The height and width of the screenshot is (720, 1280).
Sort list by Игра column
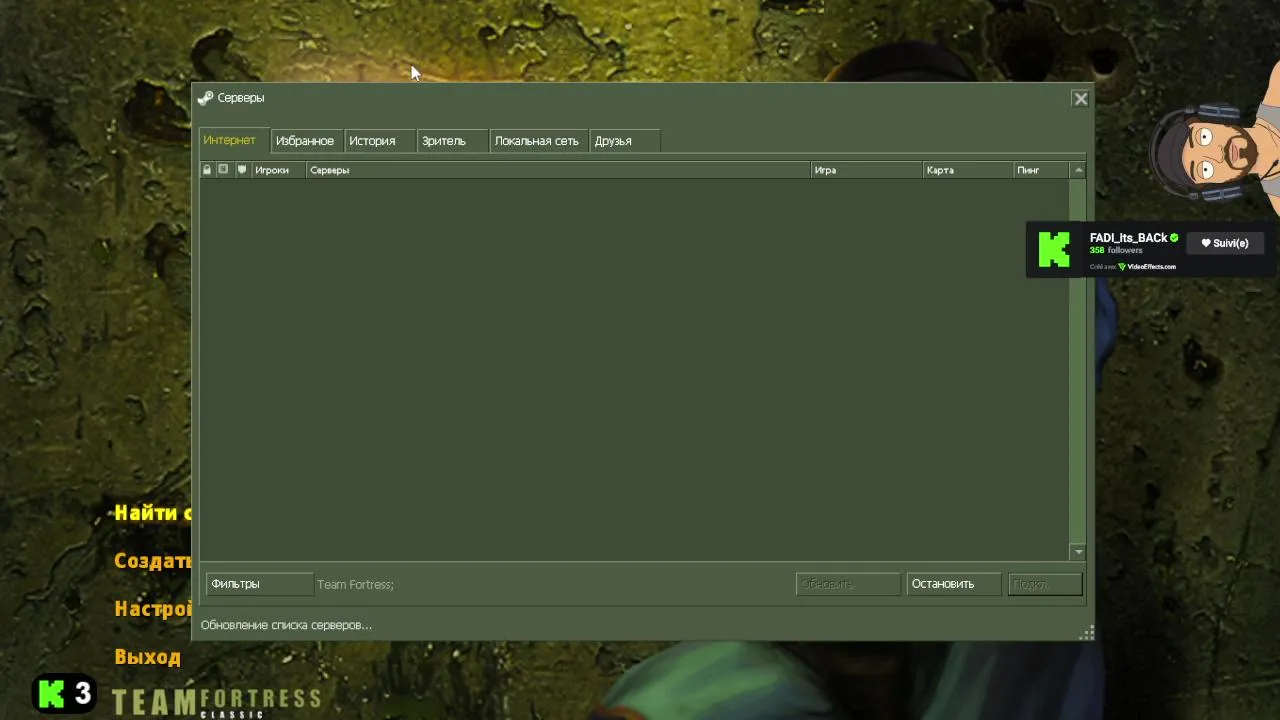[866, 170]
